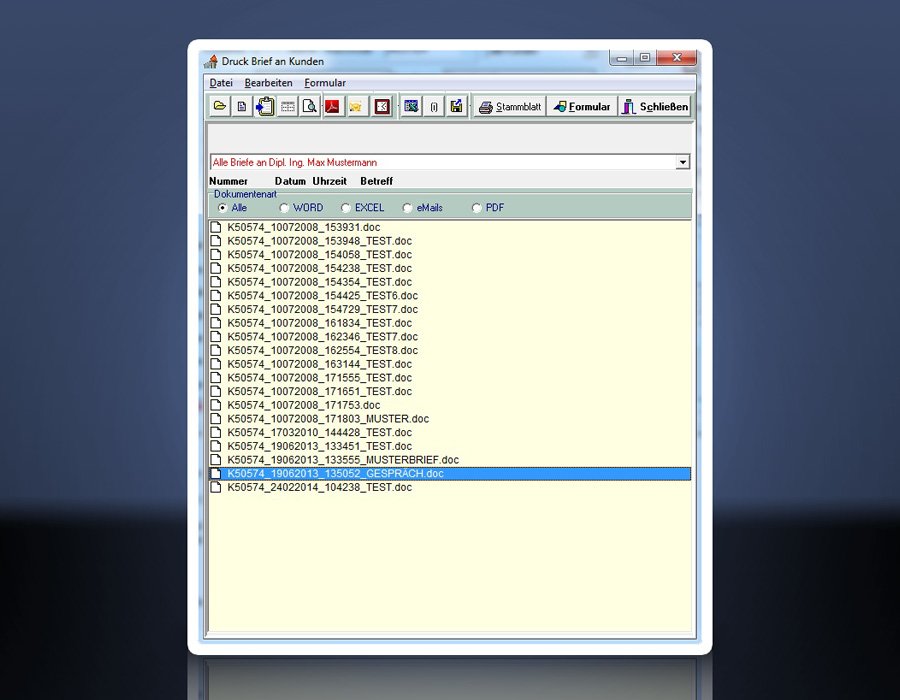900x700 pixels.
Task: Click the clipboard paste icon with arrow
Action: [265, 106]
